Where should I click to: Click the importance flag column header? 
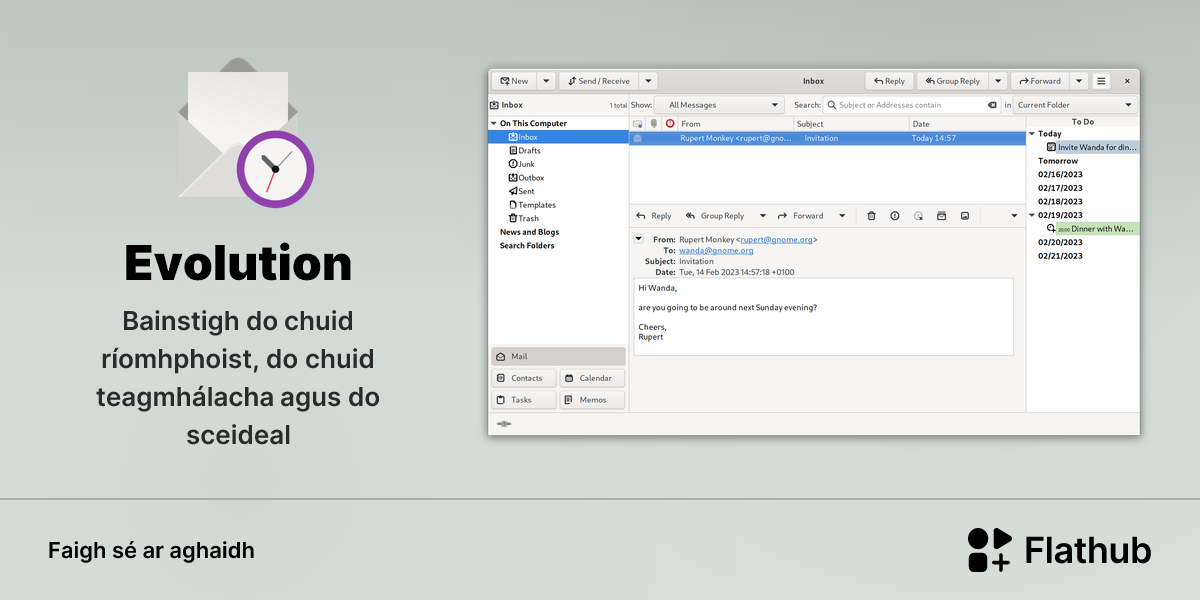tap(670, 124)
